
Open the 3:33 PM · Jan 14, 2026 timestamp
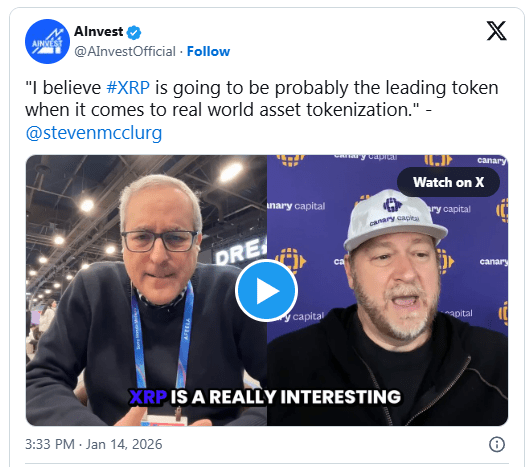[94, 444]
